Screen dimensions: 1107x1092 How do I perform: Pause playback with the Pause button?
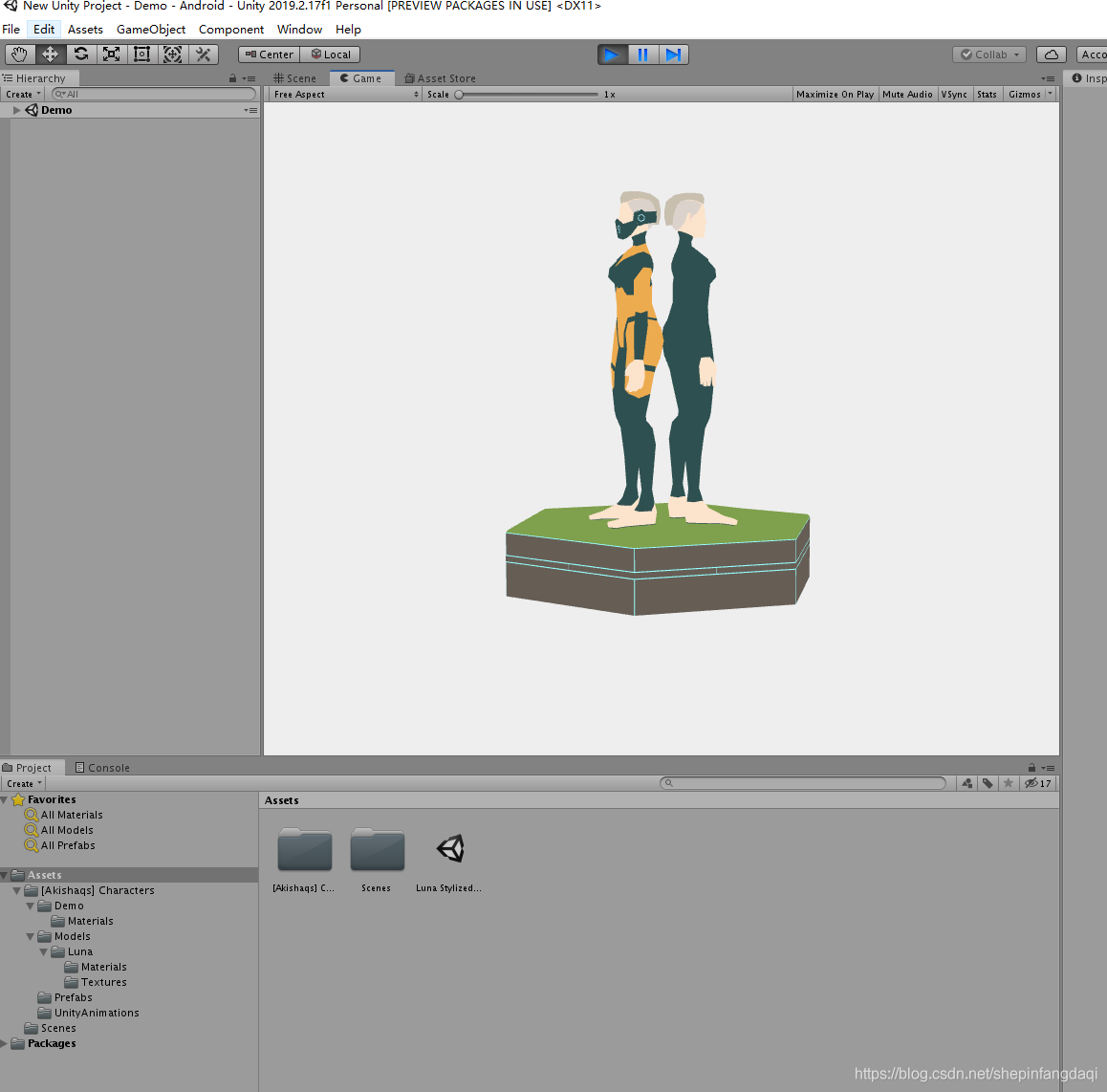(642, 55)
